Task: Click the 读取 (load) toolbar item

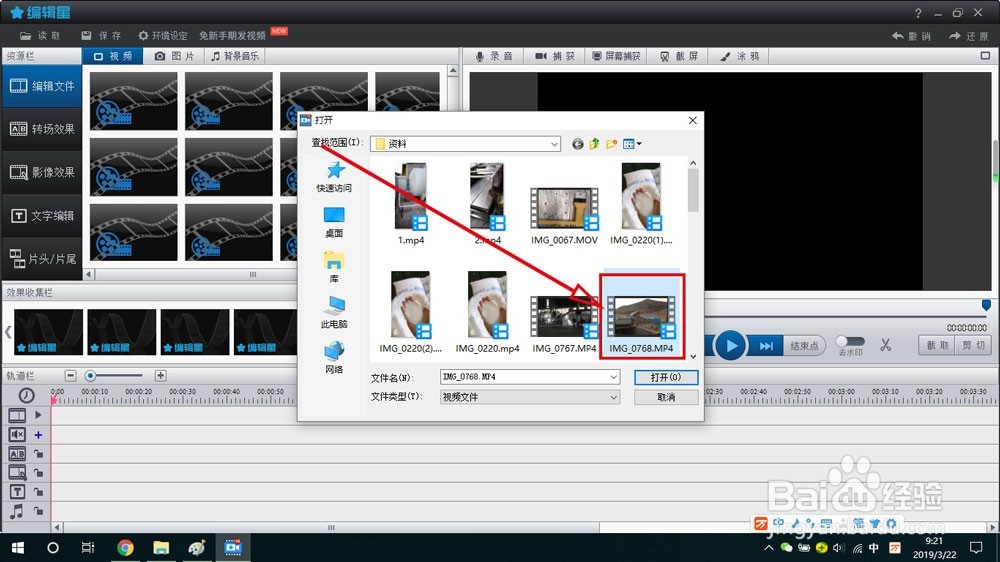Action: point(40,36)
